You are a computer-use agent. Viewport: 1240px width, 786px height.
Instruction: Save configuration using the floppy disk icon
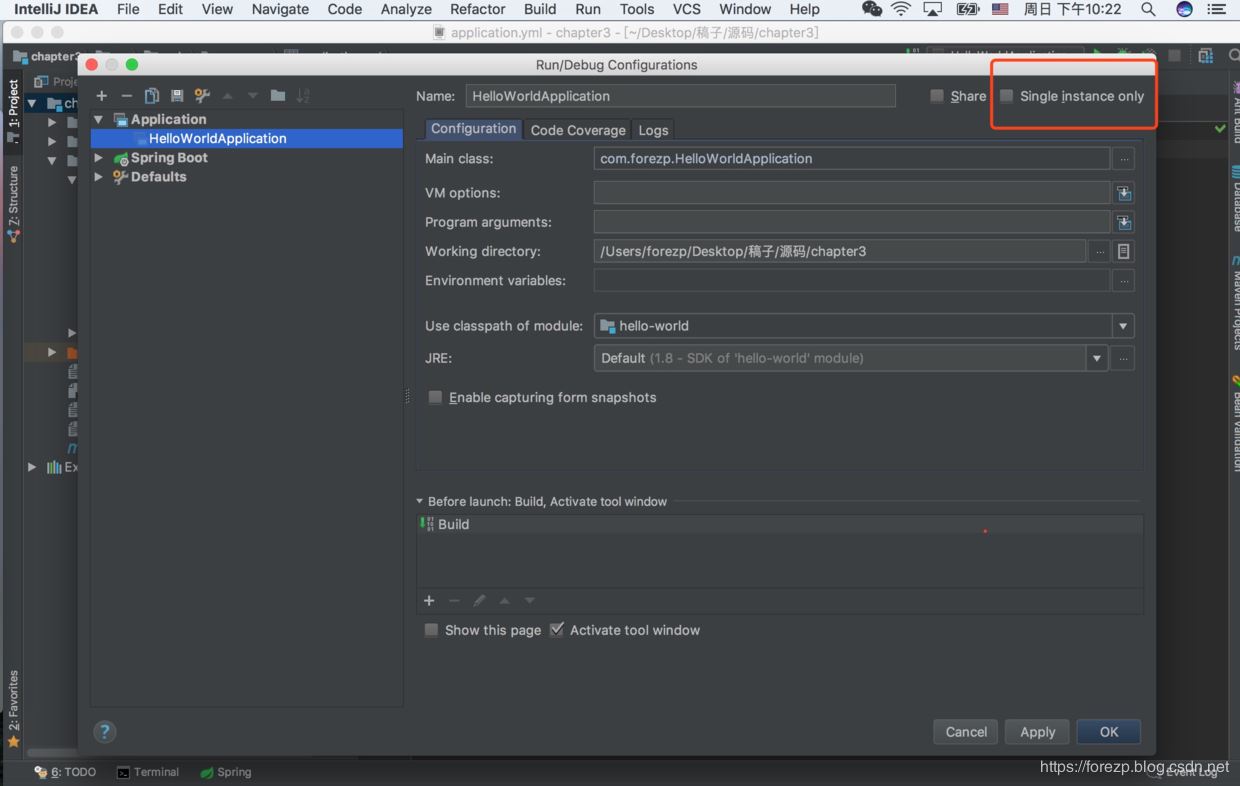click(177, 96)
